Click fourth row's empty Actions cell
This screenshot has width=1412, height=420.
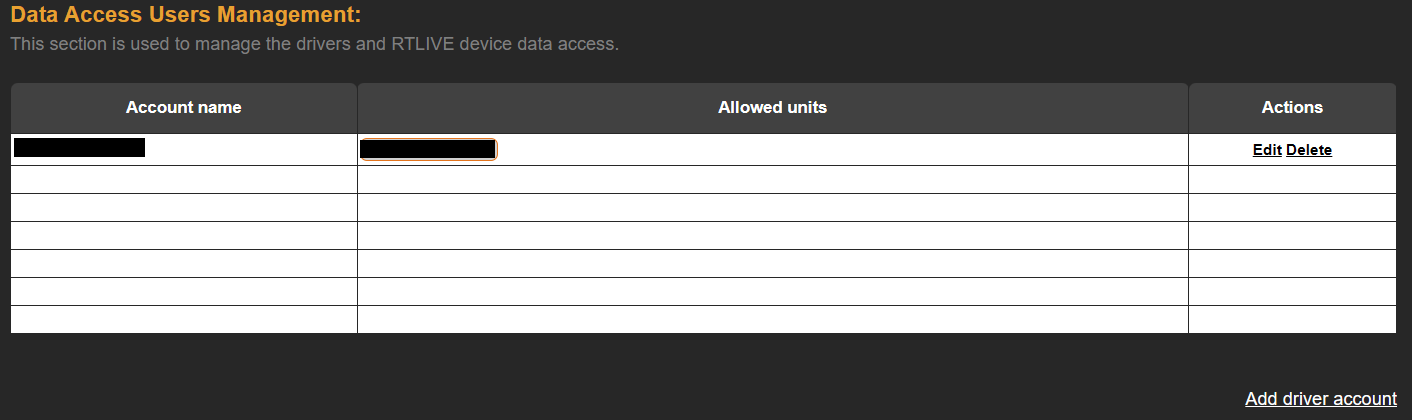click(1292, 236)
